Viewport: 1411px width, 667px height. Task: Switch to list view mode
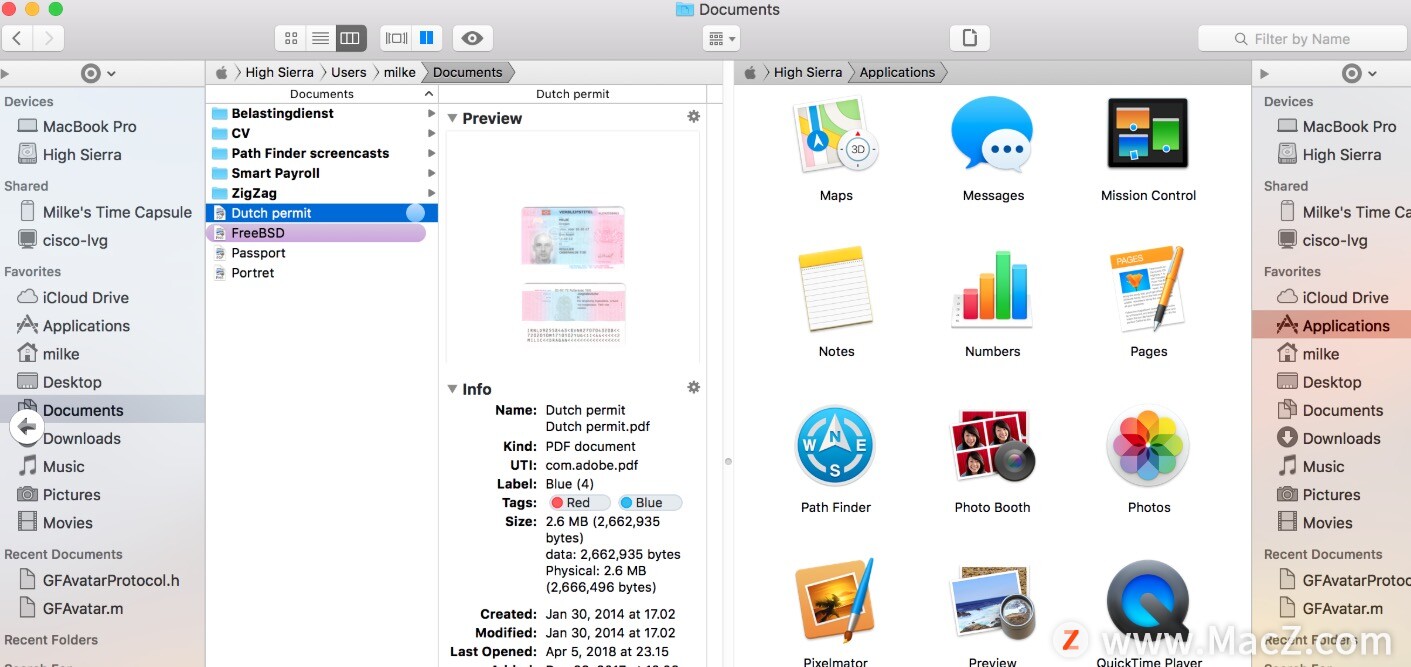point(320,38)
